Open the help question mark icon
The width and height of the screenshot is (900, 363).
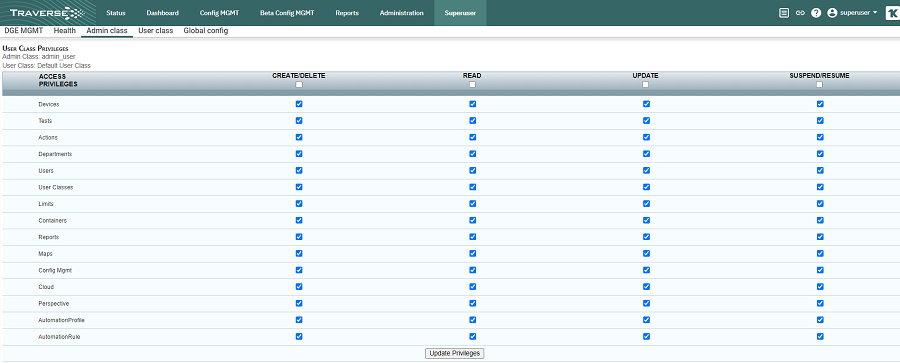816,13
